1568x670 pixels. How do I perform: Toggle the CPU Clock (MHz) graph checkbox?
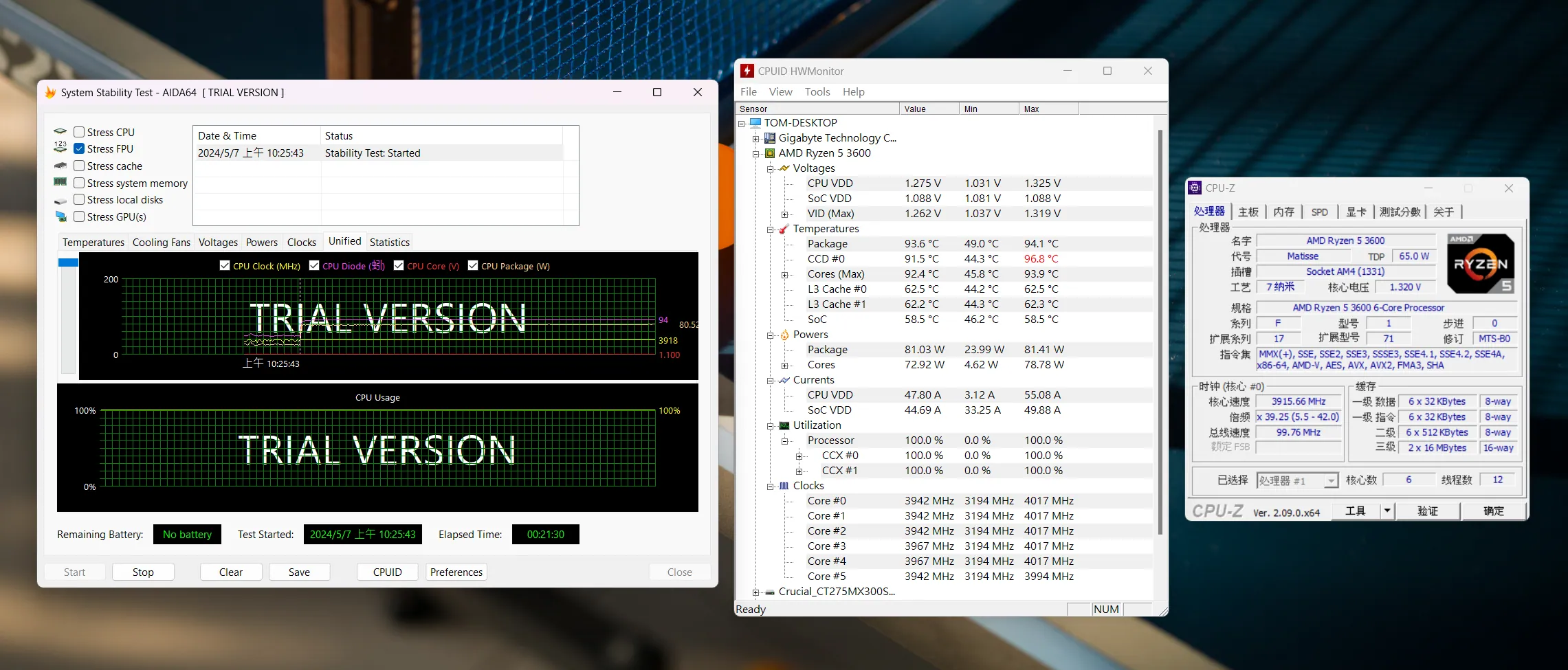tap(225, 265)
